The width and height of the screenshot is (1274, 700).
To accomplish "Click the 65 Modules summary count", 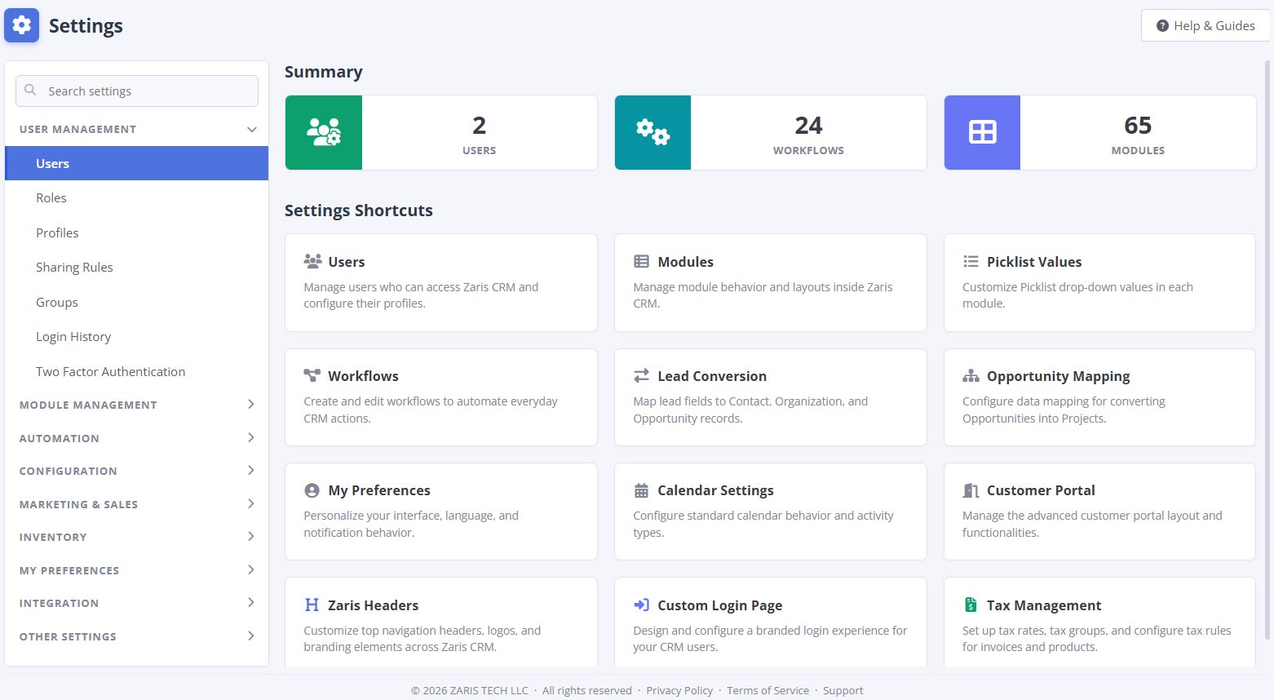I will pos(1138,125).
